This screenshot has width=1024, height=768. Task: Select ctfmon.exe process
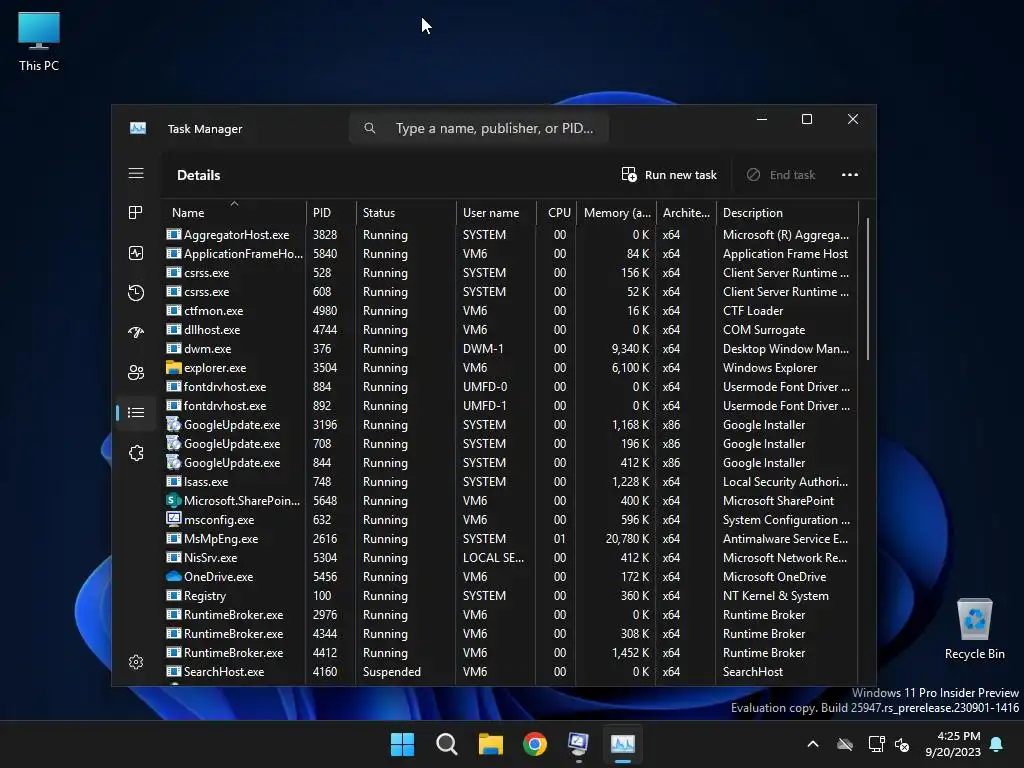point(509,310)
